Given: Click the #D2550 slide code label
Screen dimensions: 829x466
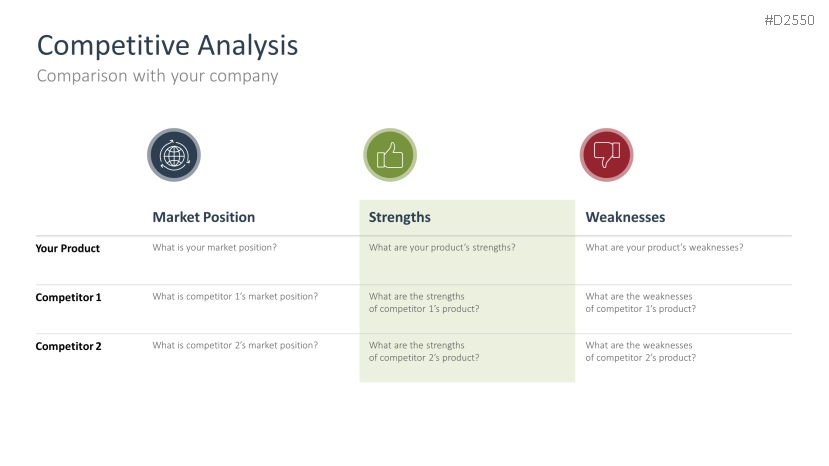Looking at the screenshot, I should (789, 20).
